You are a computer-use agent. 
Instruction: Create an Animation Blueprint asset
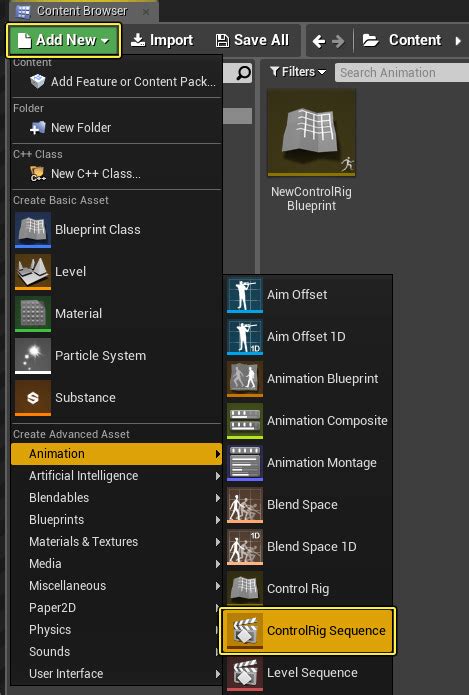point(308,379)
